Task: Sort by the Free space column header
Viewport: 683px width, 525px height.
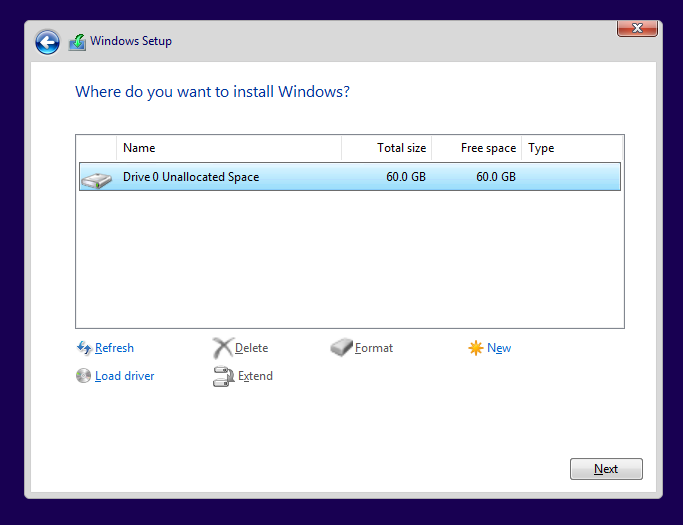Action: 477,148
